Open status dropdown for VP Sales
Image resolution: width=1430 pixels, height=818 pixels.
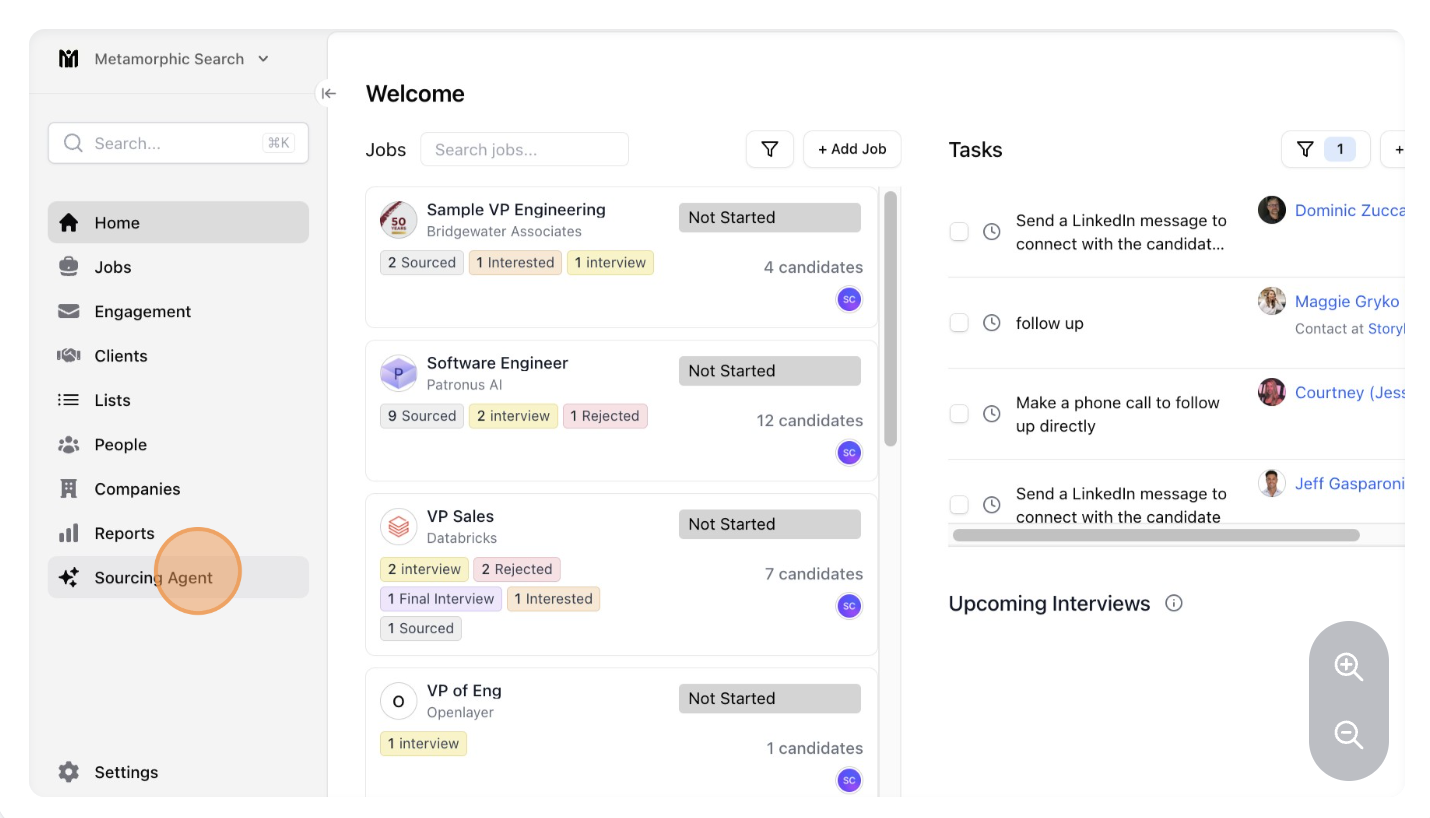[770, 524]
